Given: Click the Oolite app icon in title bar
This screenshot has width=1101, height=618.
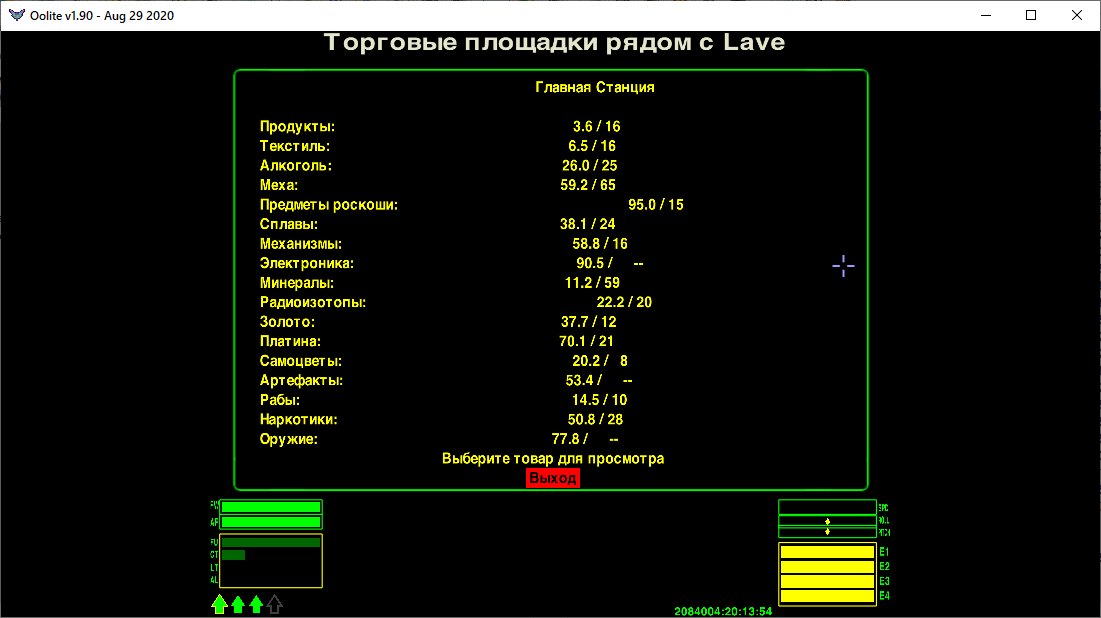Looking at the screenshot, I should 15,15.
